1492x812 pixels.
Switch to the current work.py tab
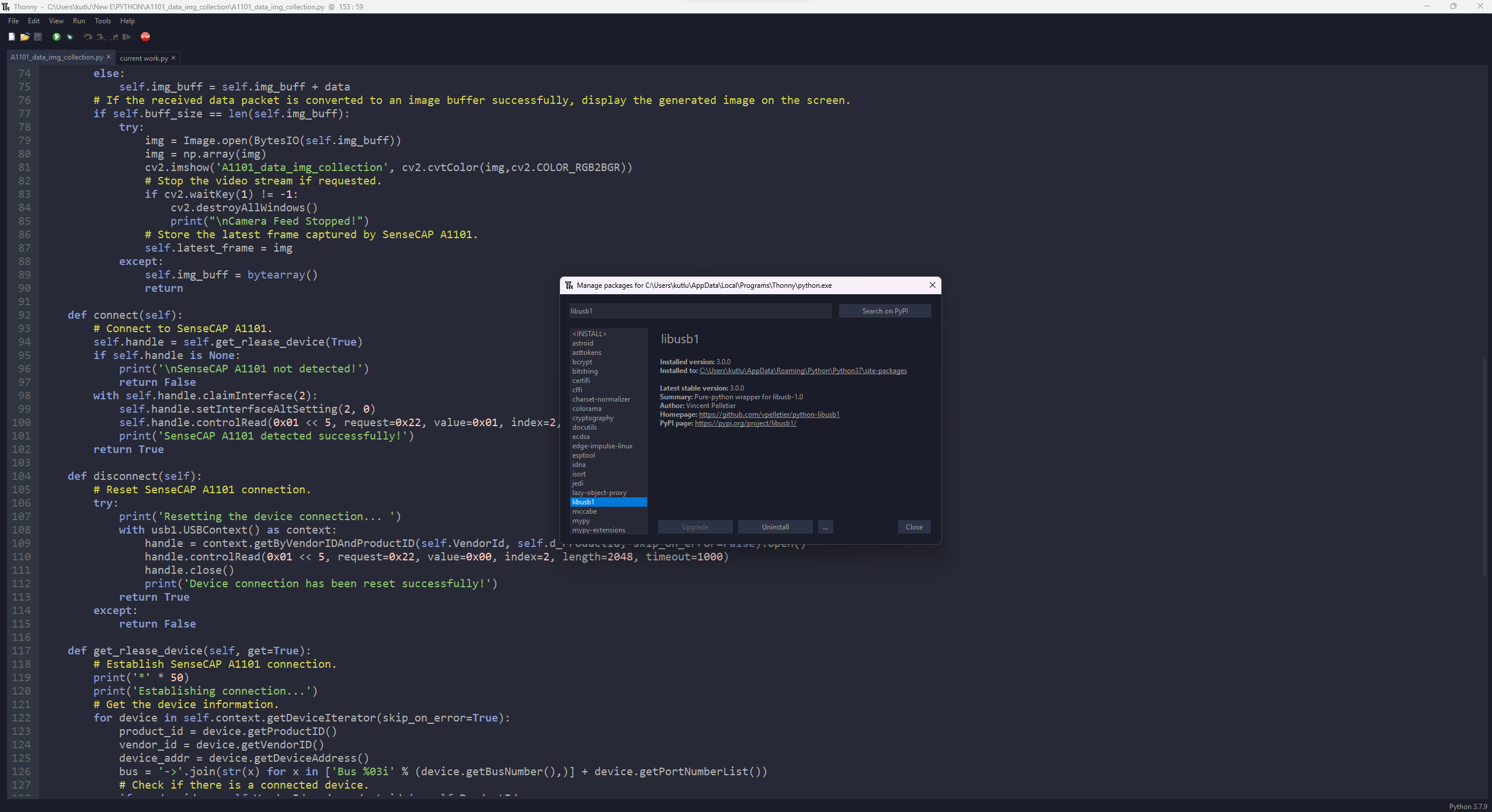[x=144, y=58]
